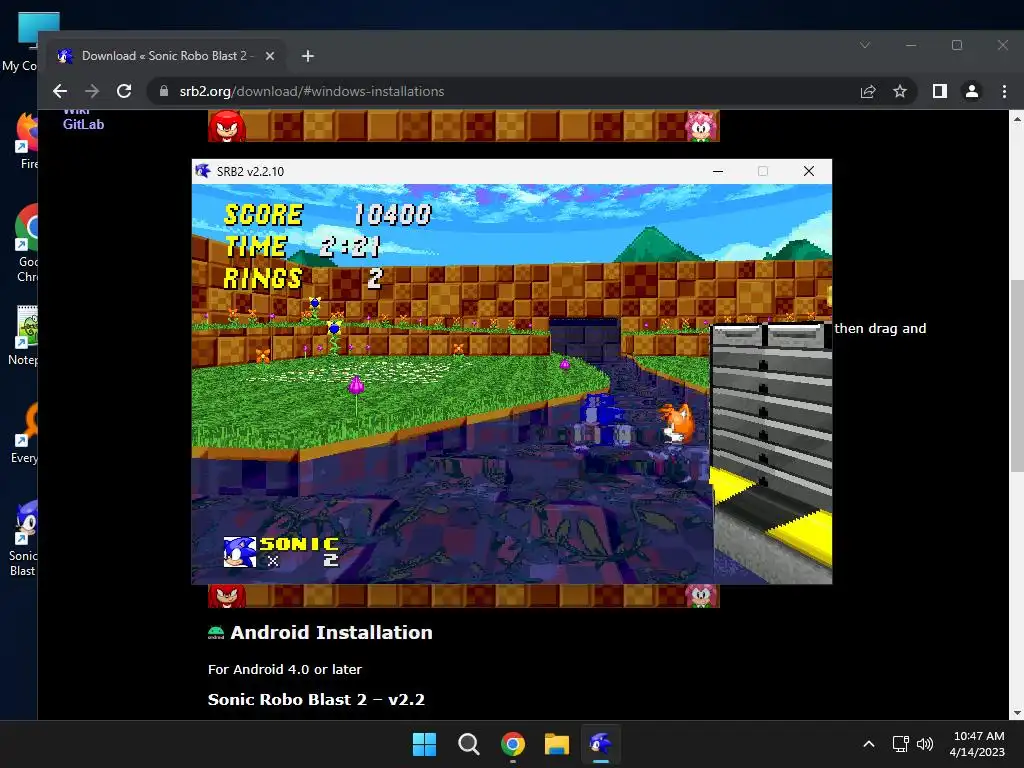Close the Download Sonic Robo Blast tab

click(x=270, y=56)
